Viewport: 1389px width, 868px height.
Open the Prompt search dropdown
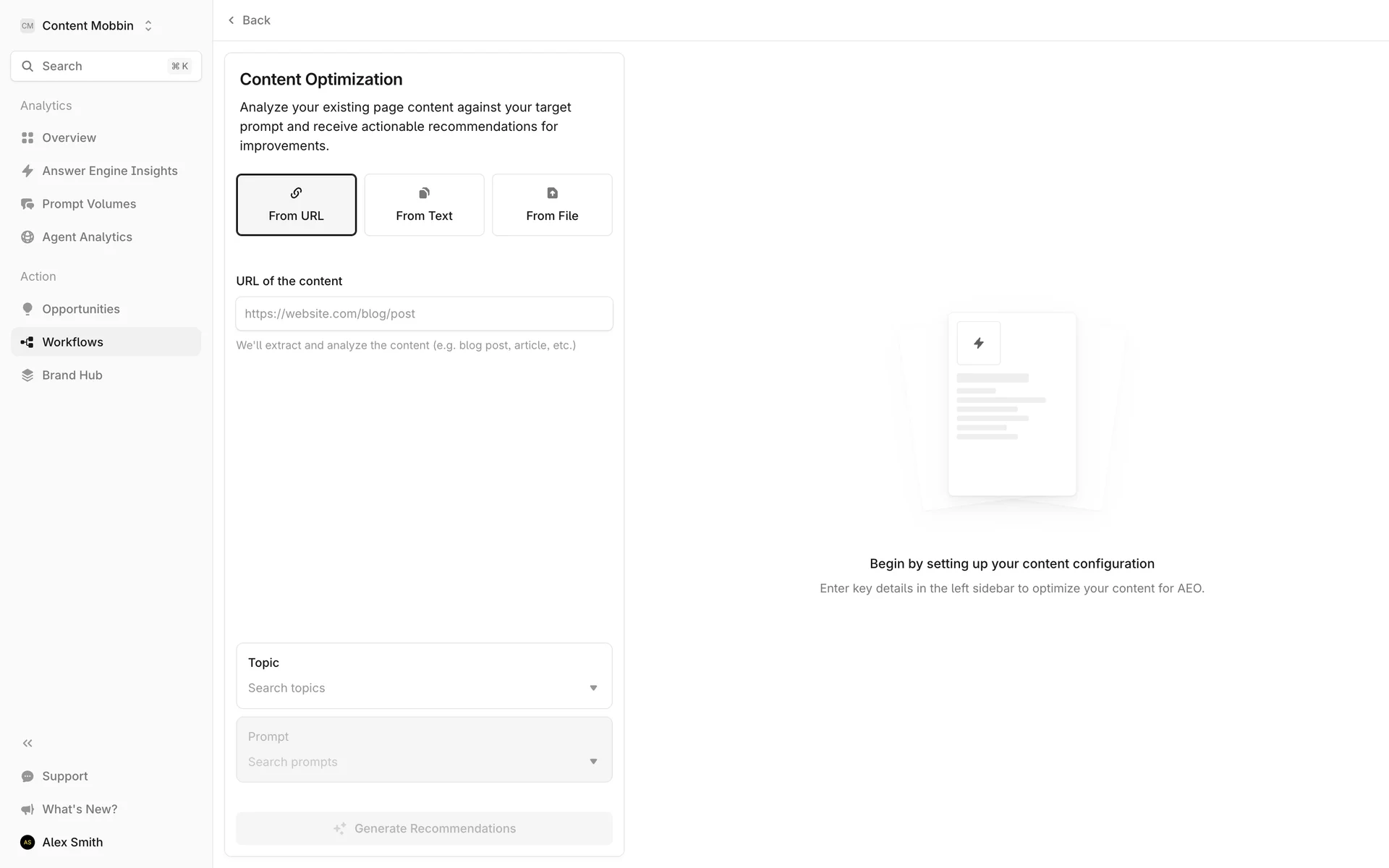pyautogui.click(x=424, y=761)
